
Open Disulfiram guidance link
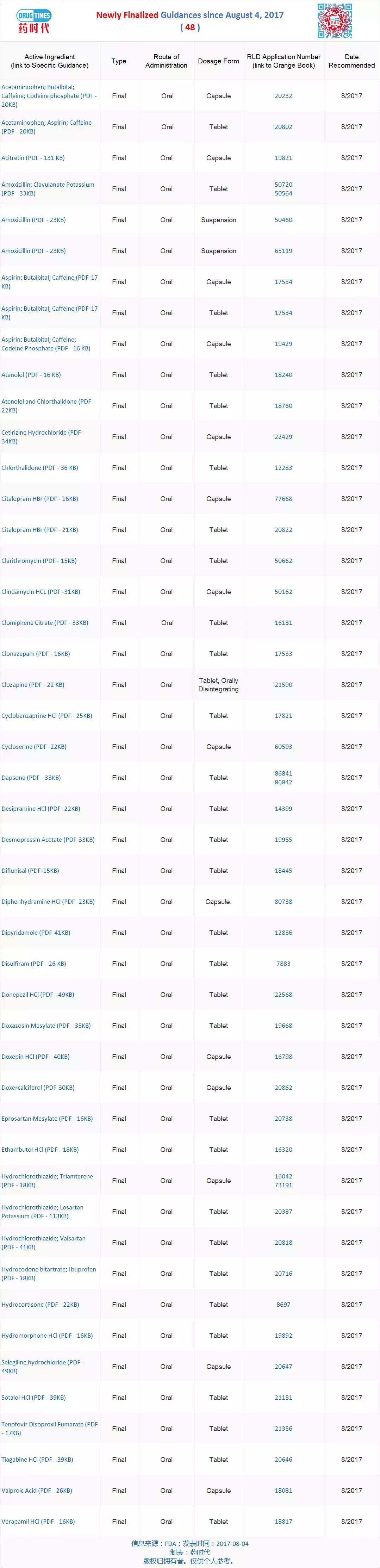[33, 964]
